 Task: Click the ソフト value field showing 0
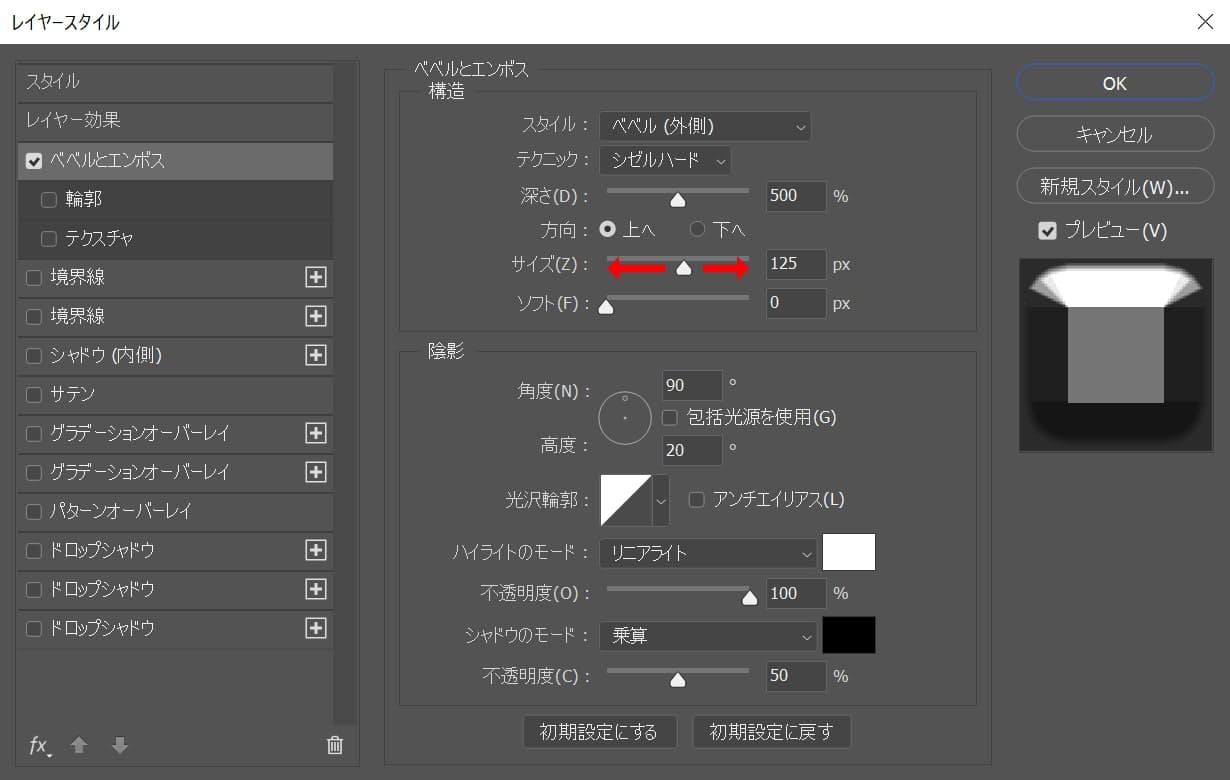(796, 303)
